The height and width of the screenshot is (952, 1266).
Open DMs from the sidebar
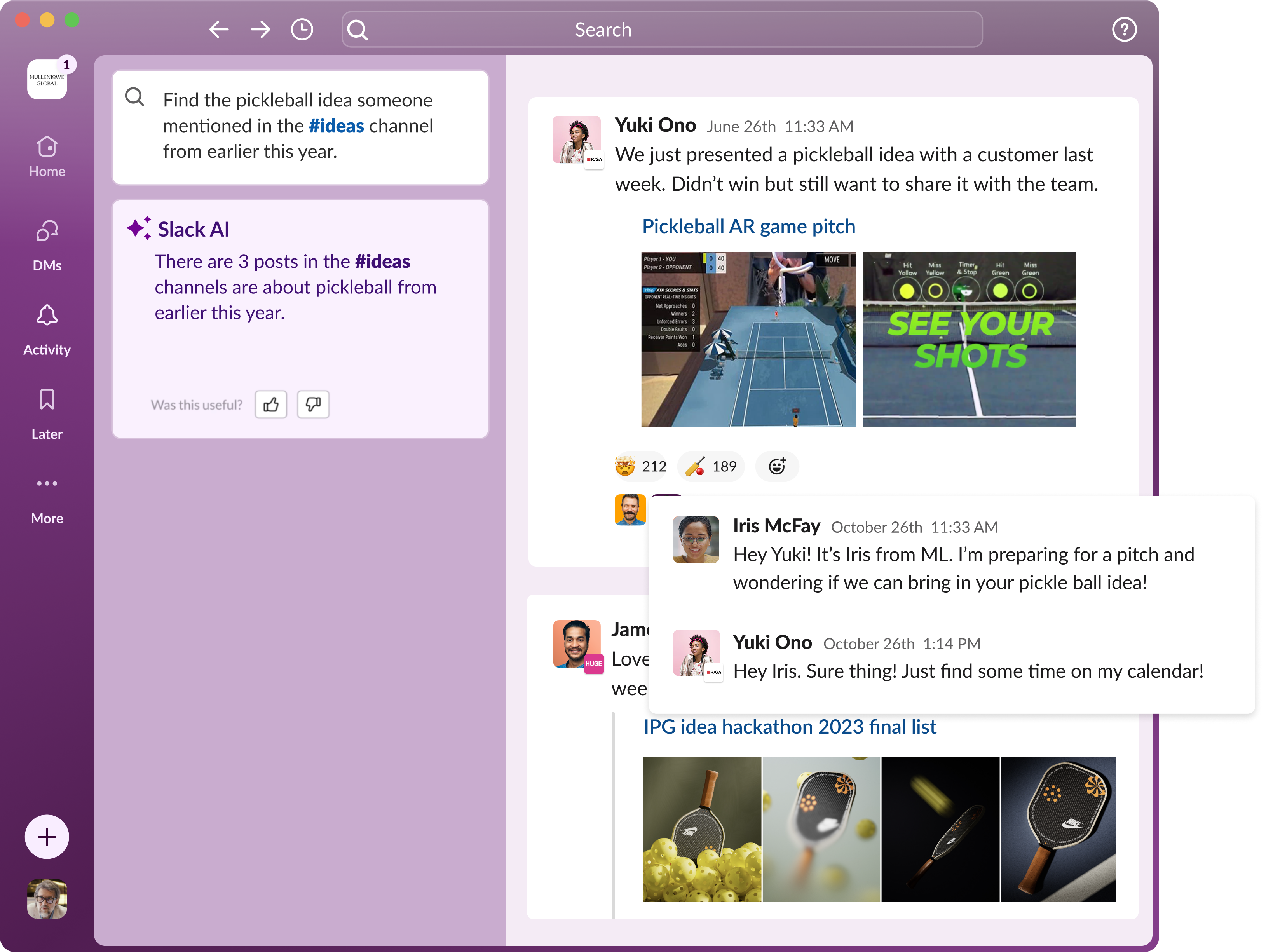pyautogui.click(x=47, y=245)
